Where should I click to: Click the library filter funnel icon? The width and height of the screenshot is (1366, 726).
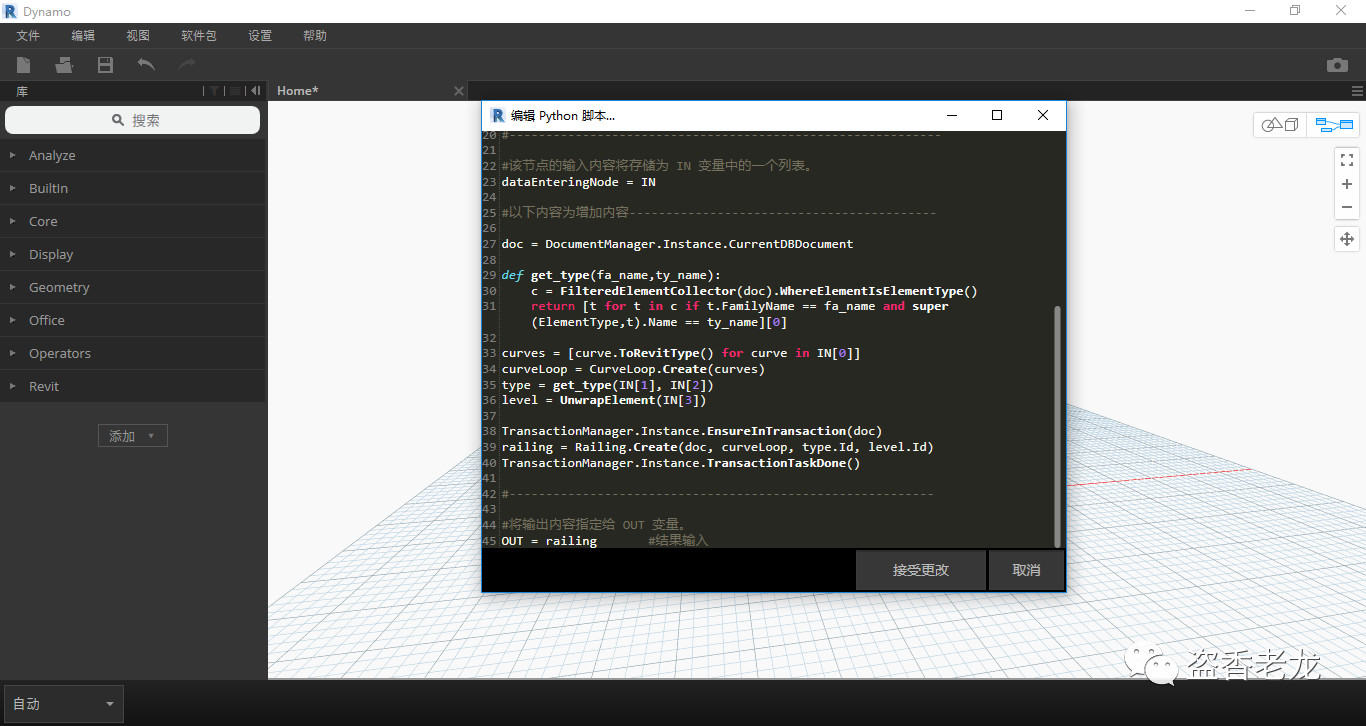pyautogui.click(x=213, y=91)
